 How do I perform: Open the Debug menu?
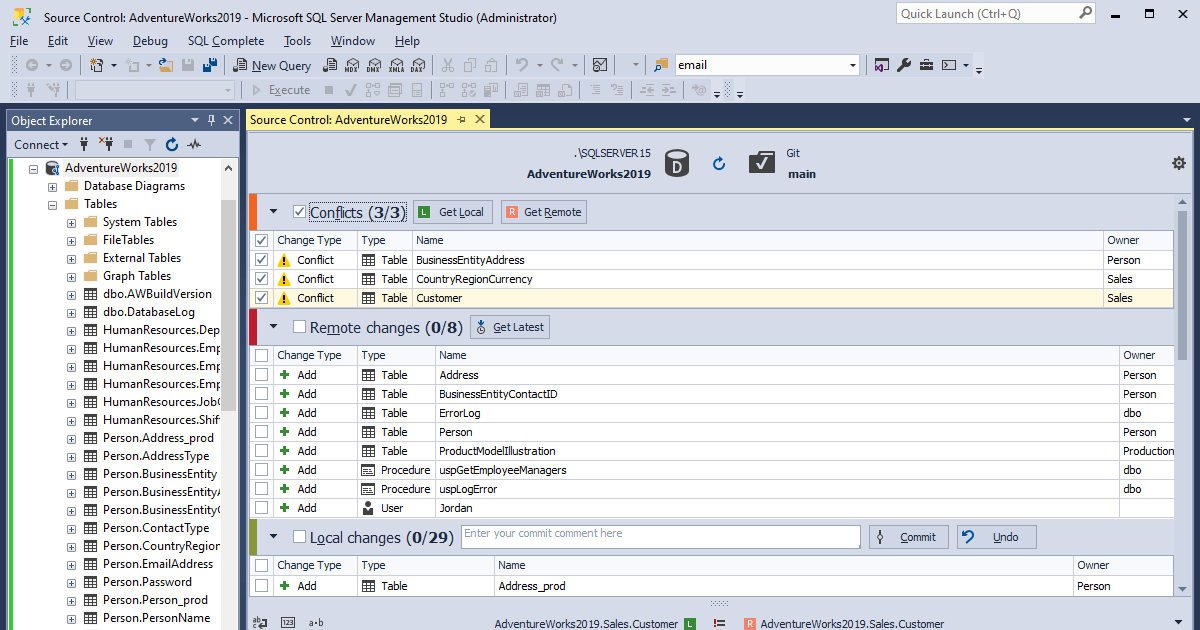point(150,41)
